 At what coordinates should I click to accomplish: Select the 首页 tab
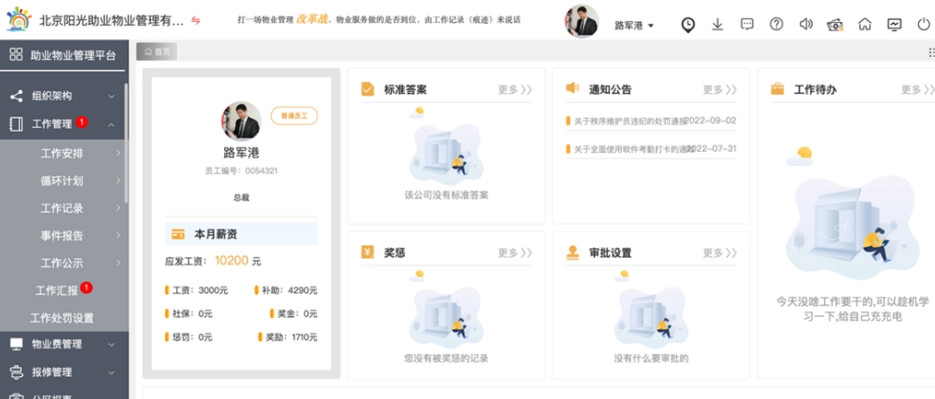pos(157,52)
